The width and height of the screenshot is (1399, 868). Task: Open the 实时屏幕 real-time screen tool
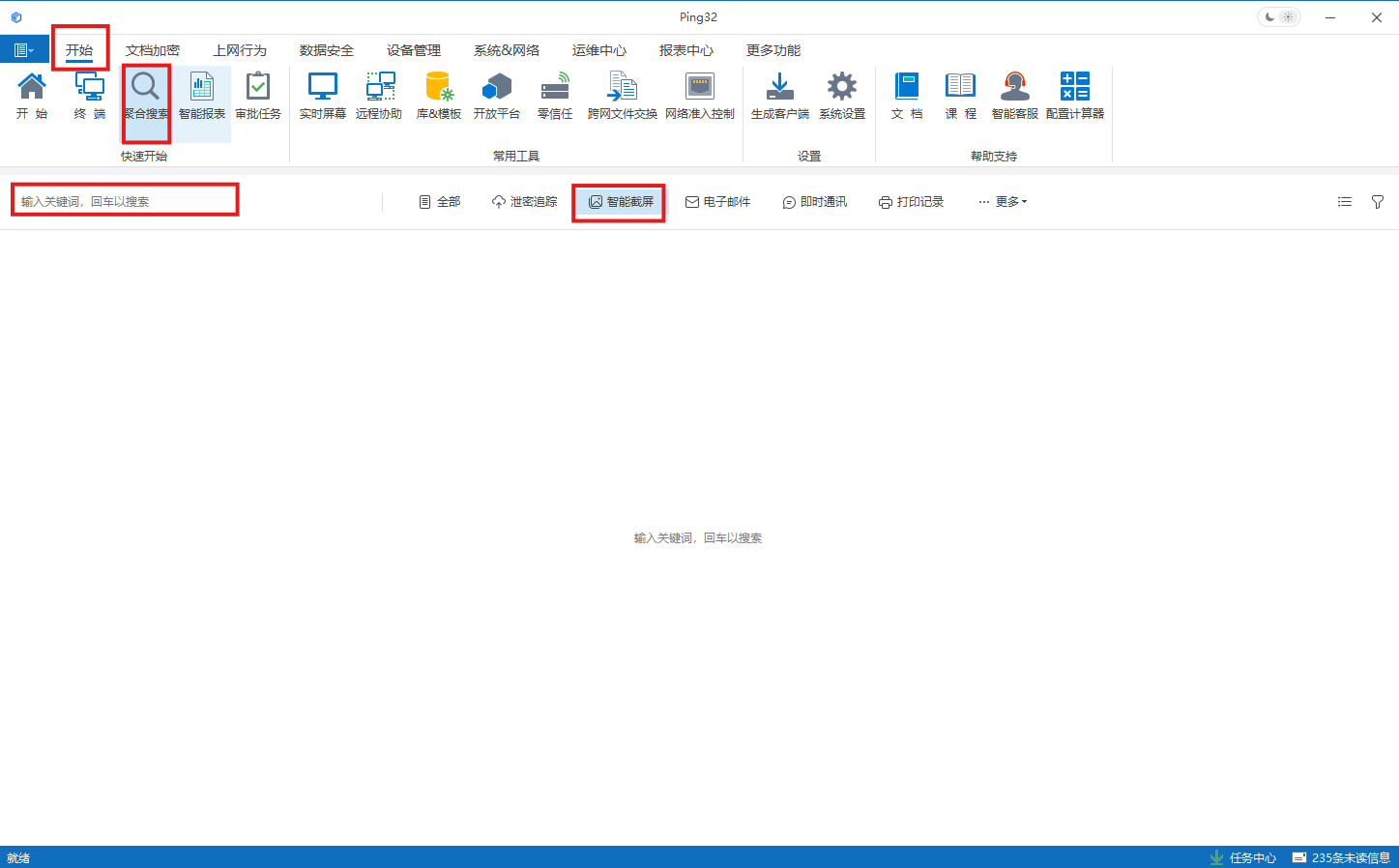(322, 95)
